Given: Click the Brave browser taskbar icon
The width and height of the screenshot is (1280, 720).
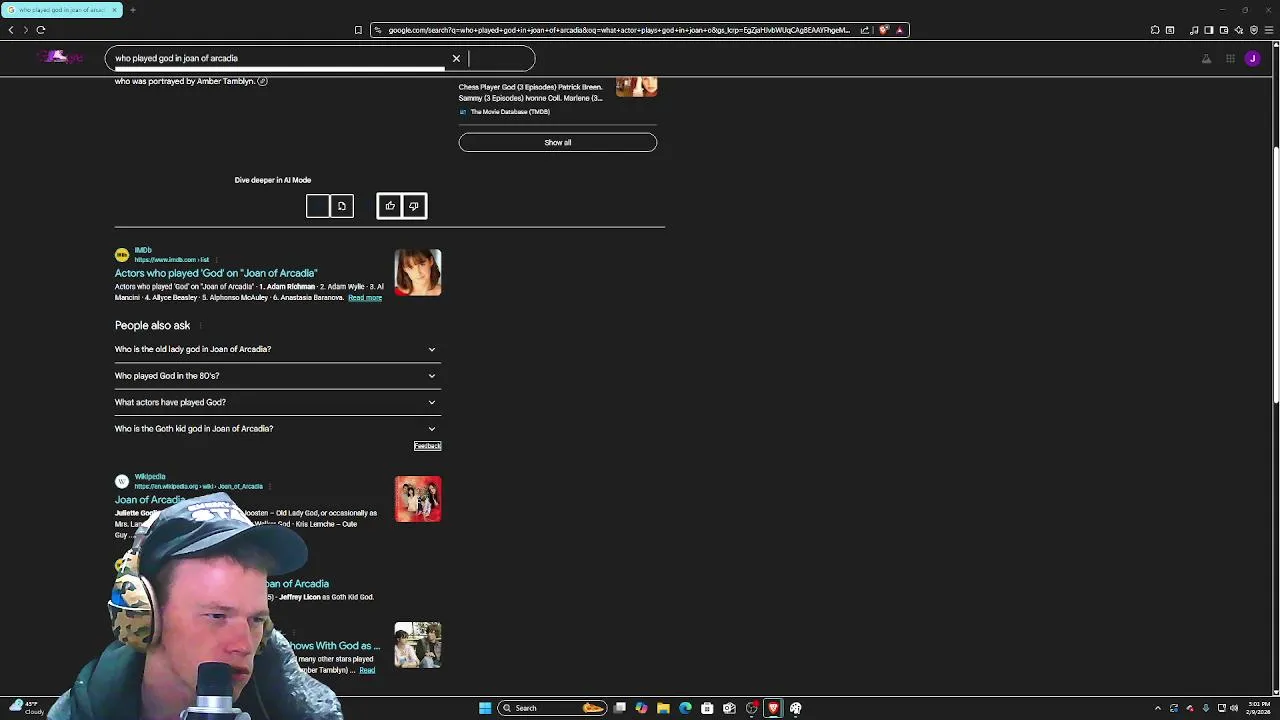Looking at the screenshot, I should pyautogui.click(x=773, y=708).
